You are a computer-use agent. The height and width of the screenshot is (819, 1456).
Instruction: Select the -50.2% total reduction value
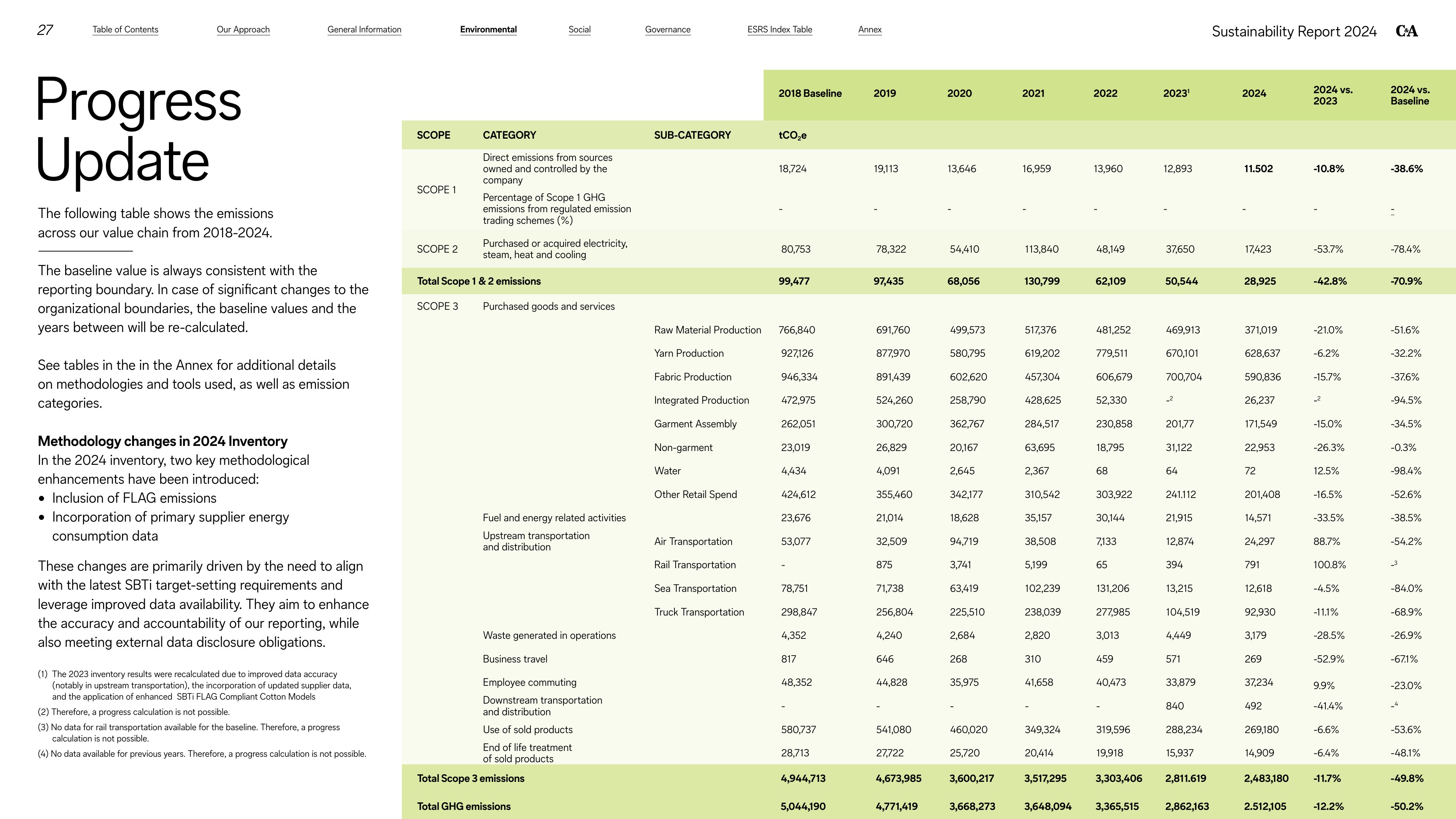(1407, 807)
